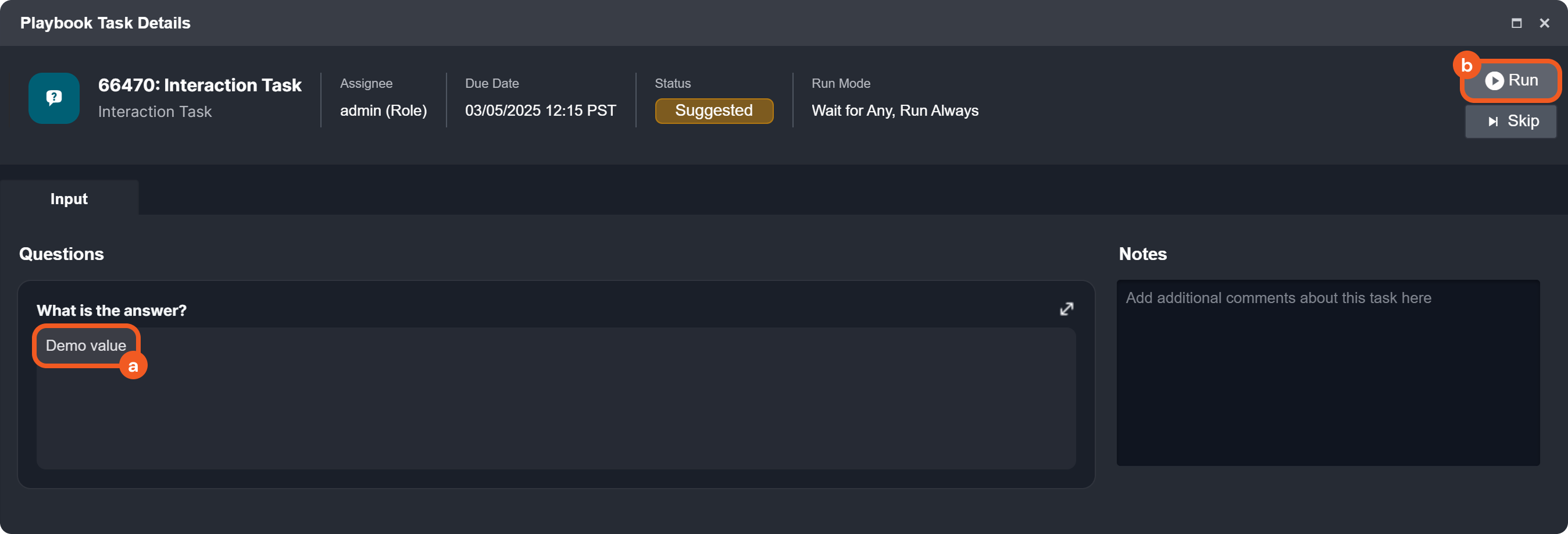Viewport: 1568px width, 534px height.
Task: Maximize the Playbook Task Details dialog
Action: pyautogui.click(x=1516, y=23)
